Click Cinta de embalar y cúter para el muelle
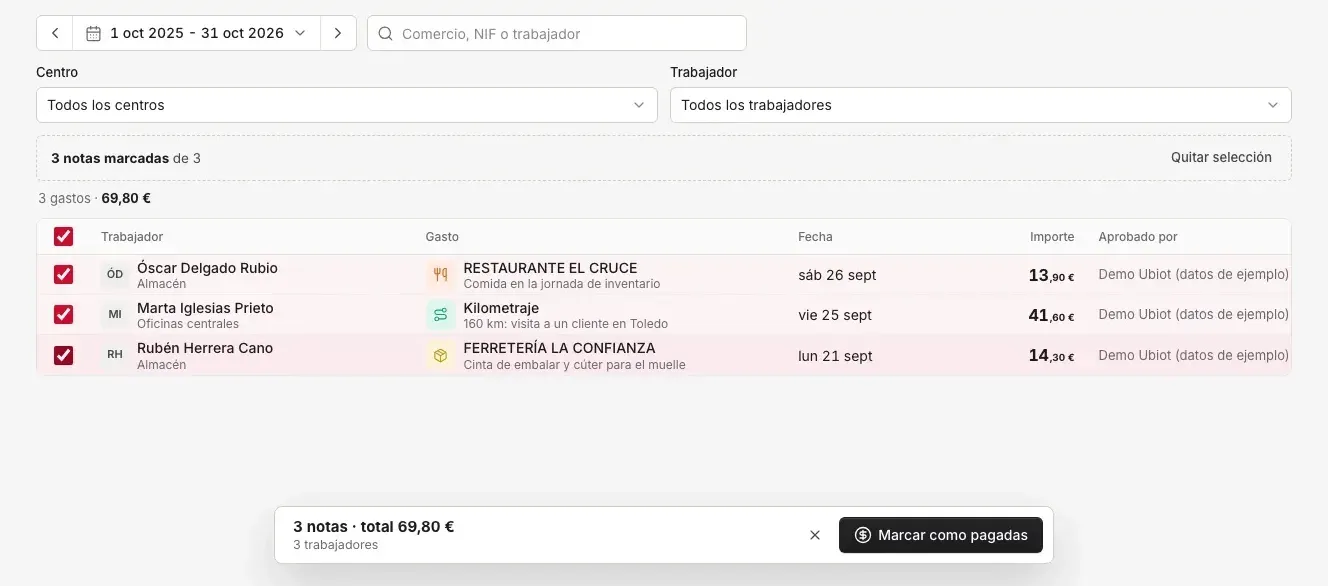The width and height of the screenshot is (1328, 586). coord(574,365)
